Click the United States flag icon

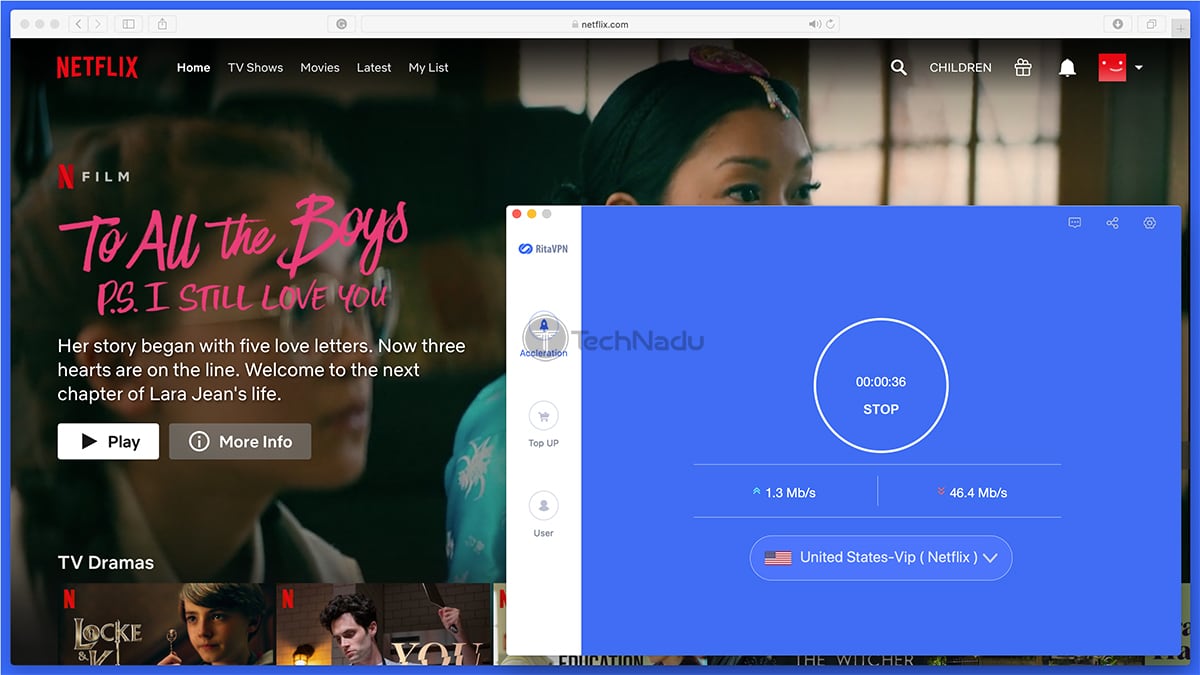pyautogui.click(x=778, y=558)
